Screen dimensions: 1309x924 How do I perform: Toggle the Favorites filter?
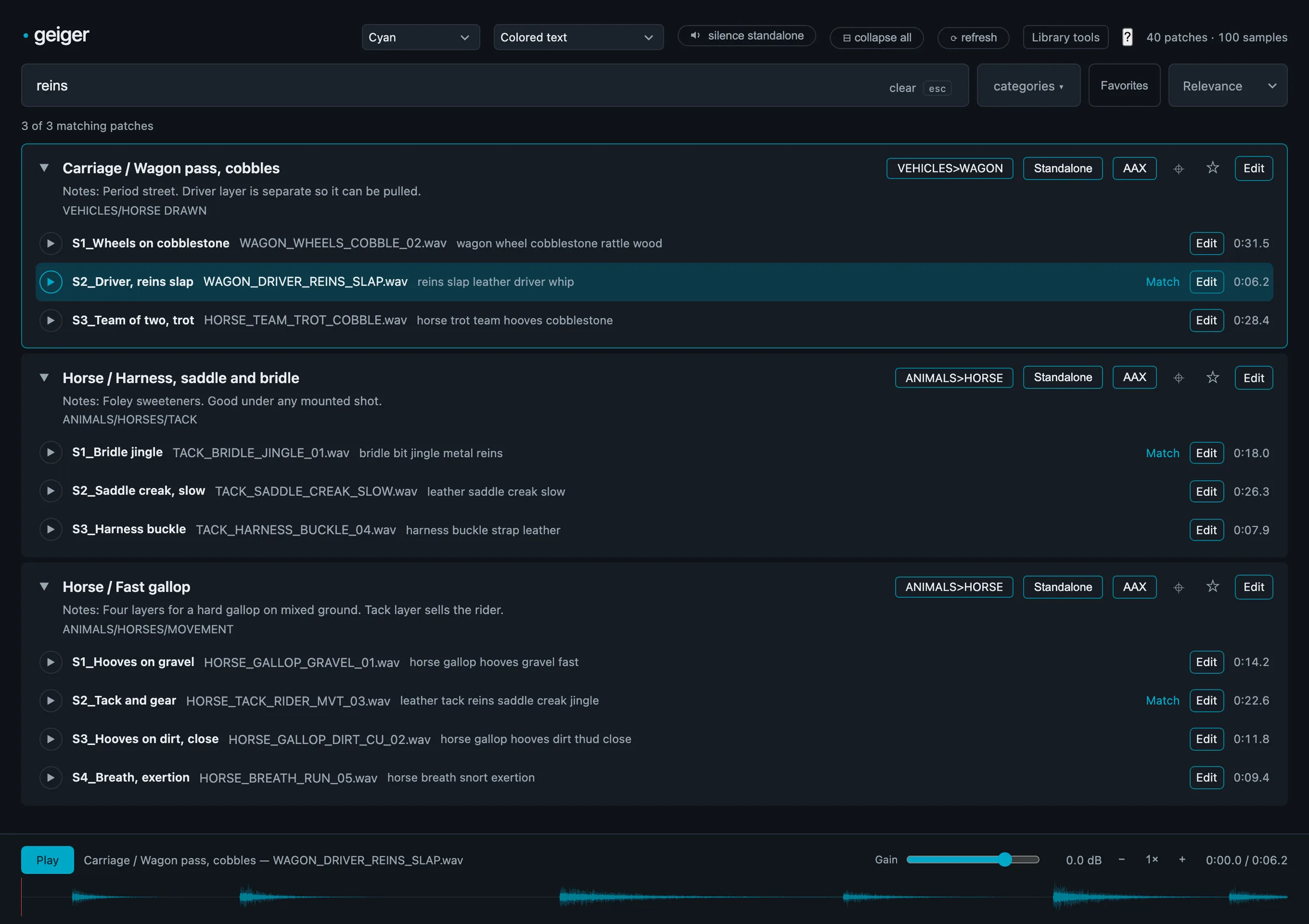(x=1124, y=86)
